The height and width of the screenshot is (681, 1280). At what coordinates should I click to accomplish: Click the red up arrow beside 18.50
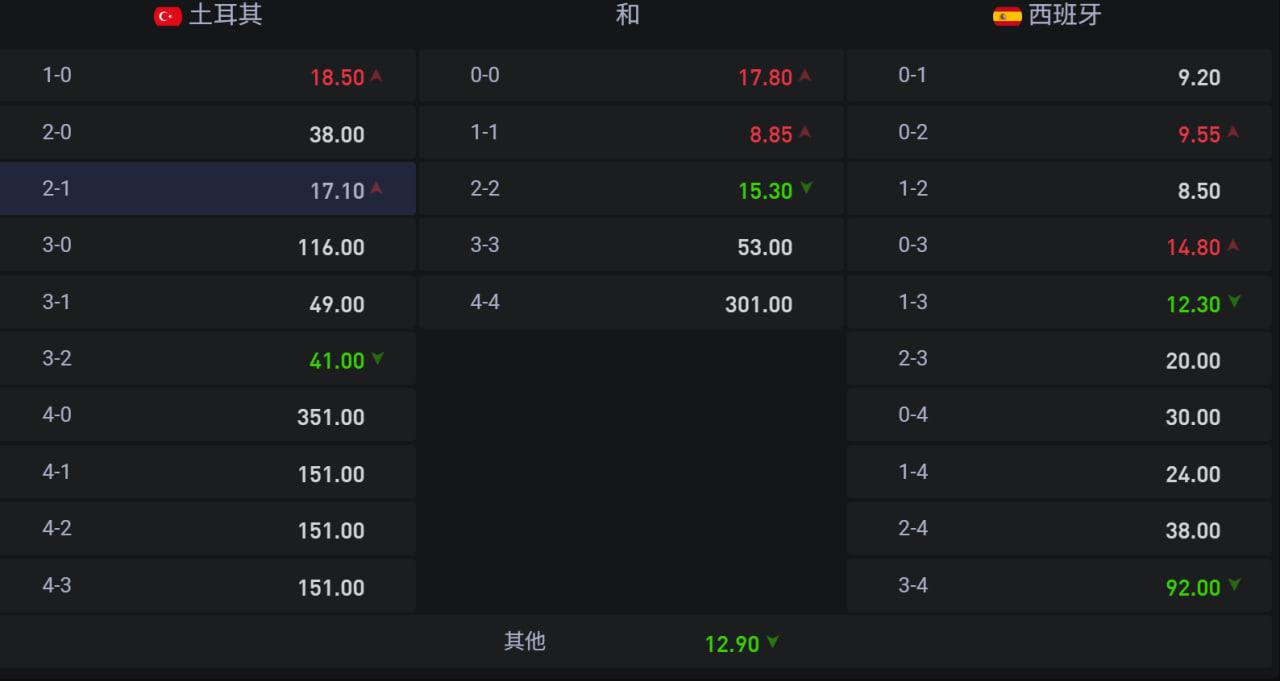point(376,75)
